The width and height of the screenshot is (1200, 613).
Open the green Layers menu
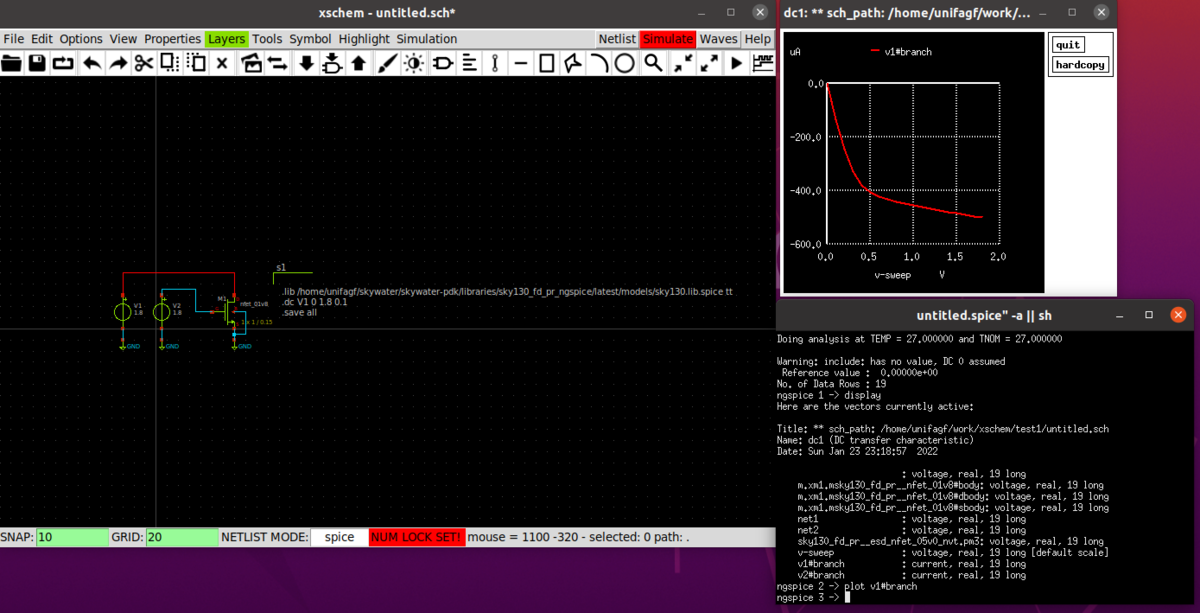(227, 39)
